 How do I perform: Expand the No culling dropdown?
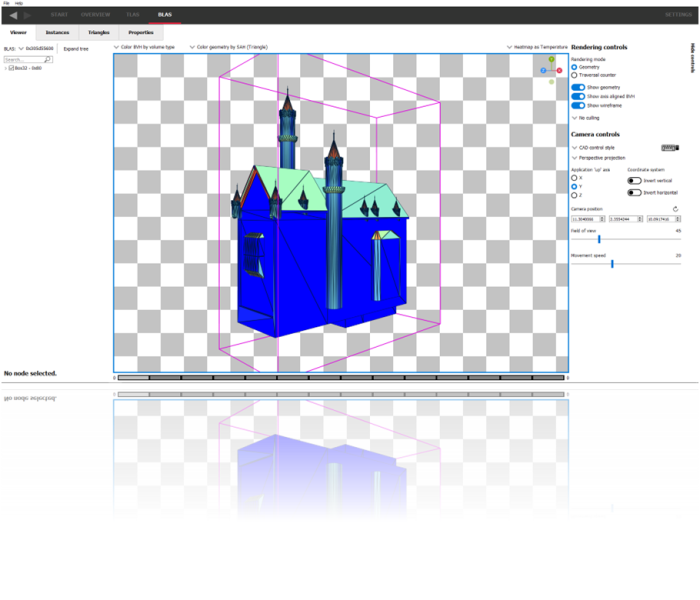pyautogui.click(x=586, y=118)
